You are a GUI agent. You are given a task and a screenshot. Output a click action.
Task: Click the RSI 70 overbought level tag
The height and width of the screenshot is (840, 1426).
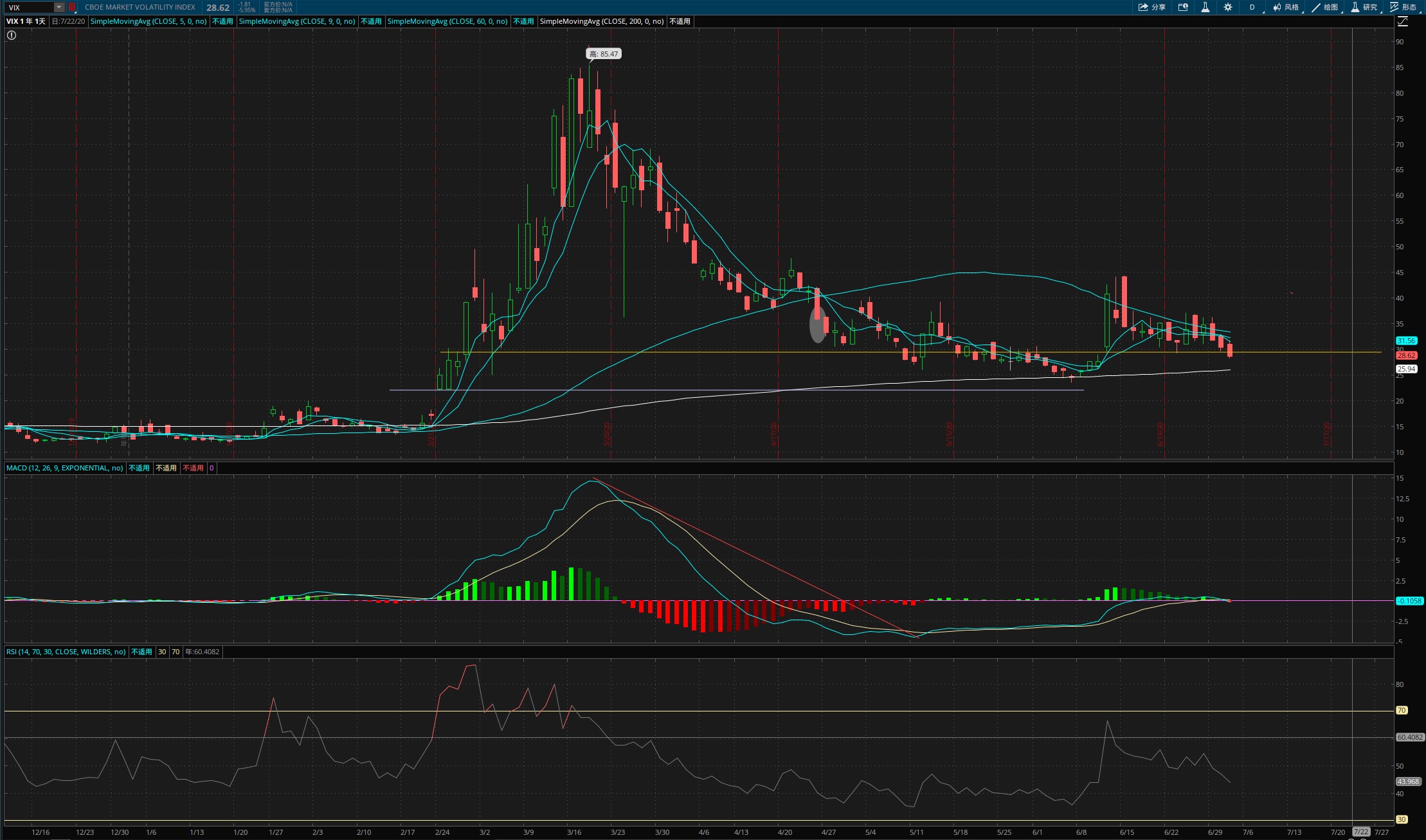pos(1402,710)
